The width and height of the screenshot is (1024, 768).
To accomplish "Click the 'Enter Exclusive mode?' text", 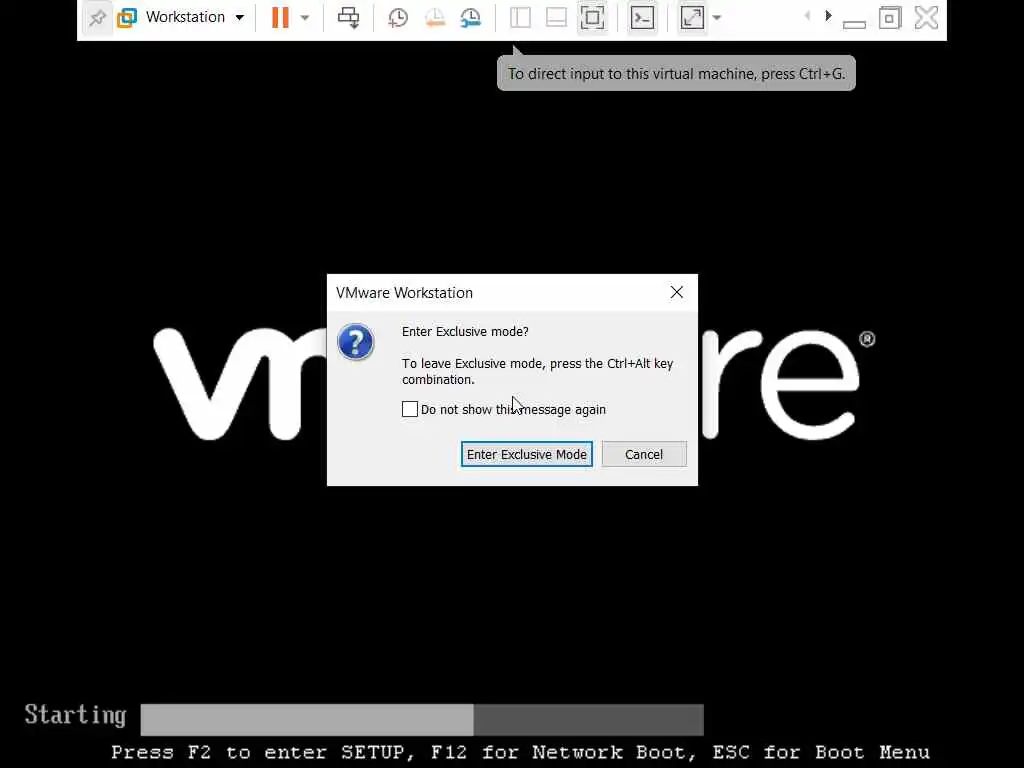I will pos(466,332).
